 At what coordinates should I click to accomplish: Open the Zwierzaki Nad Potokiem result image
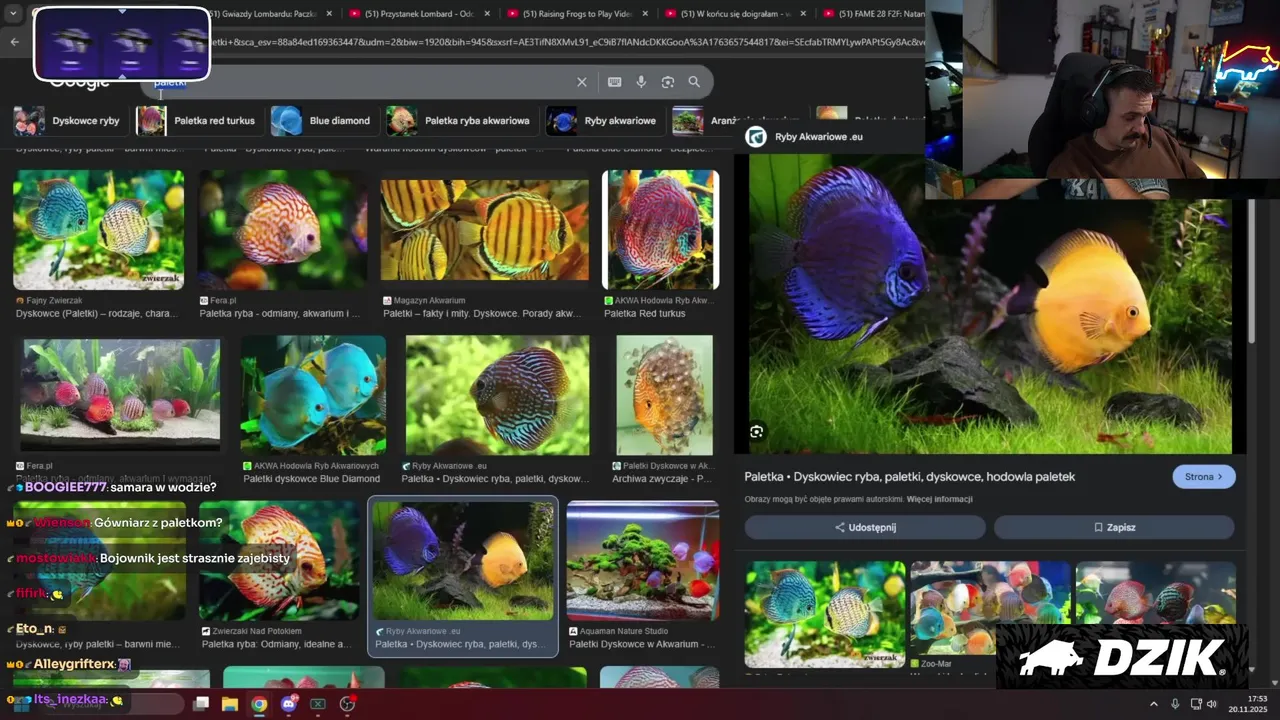279,561
